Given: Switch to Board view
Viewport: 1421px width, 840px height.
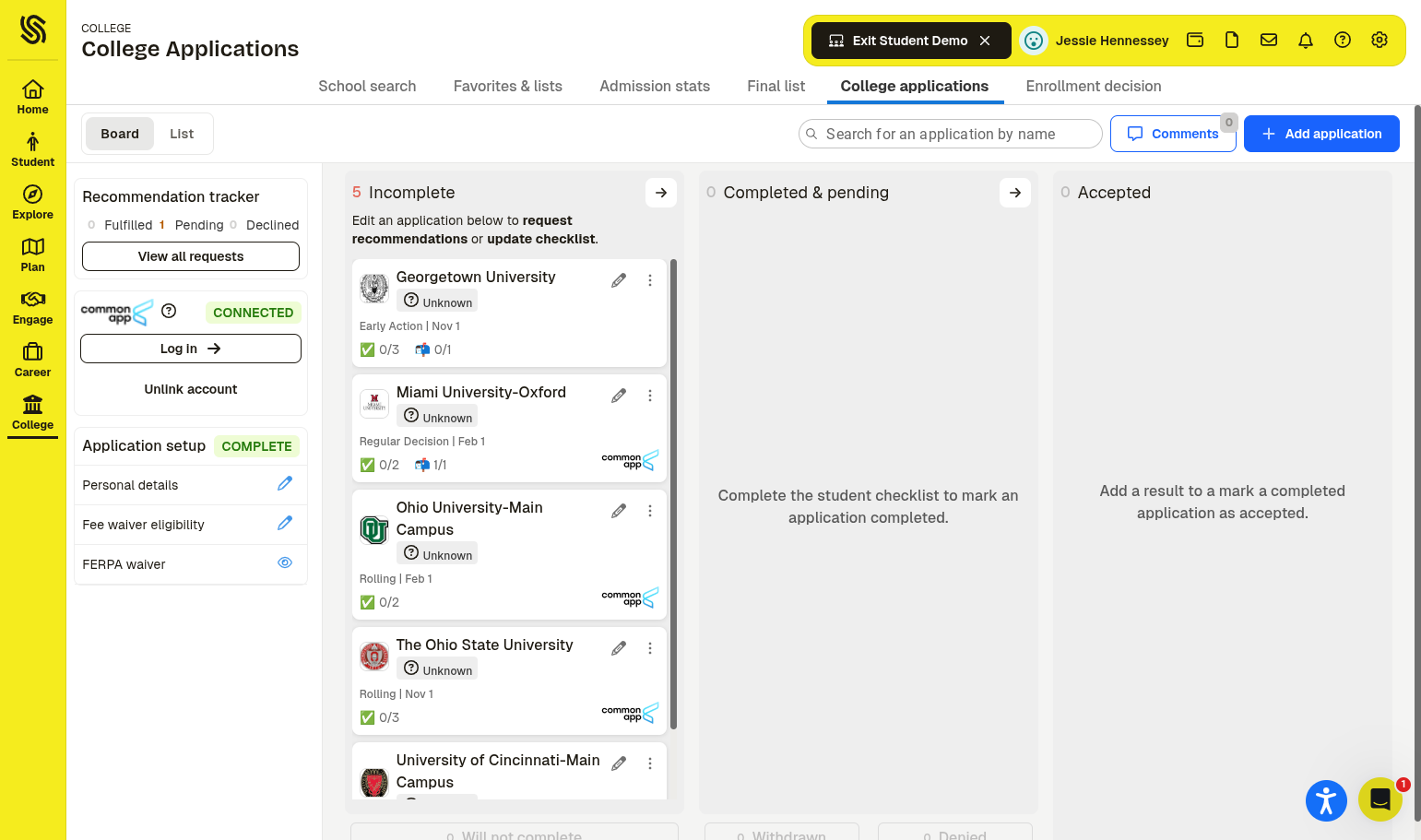Looking at the screenshot, I should pyautogui.click(x=120, y=134).
